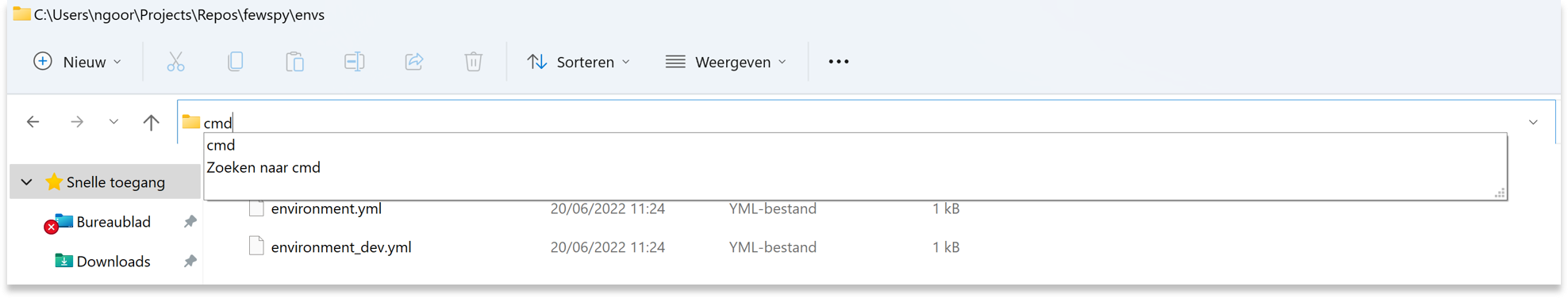Click the Rename icon in toolbar
The width and height of the screenshot is (1568, 298).
[354, 62]
